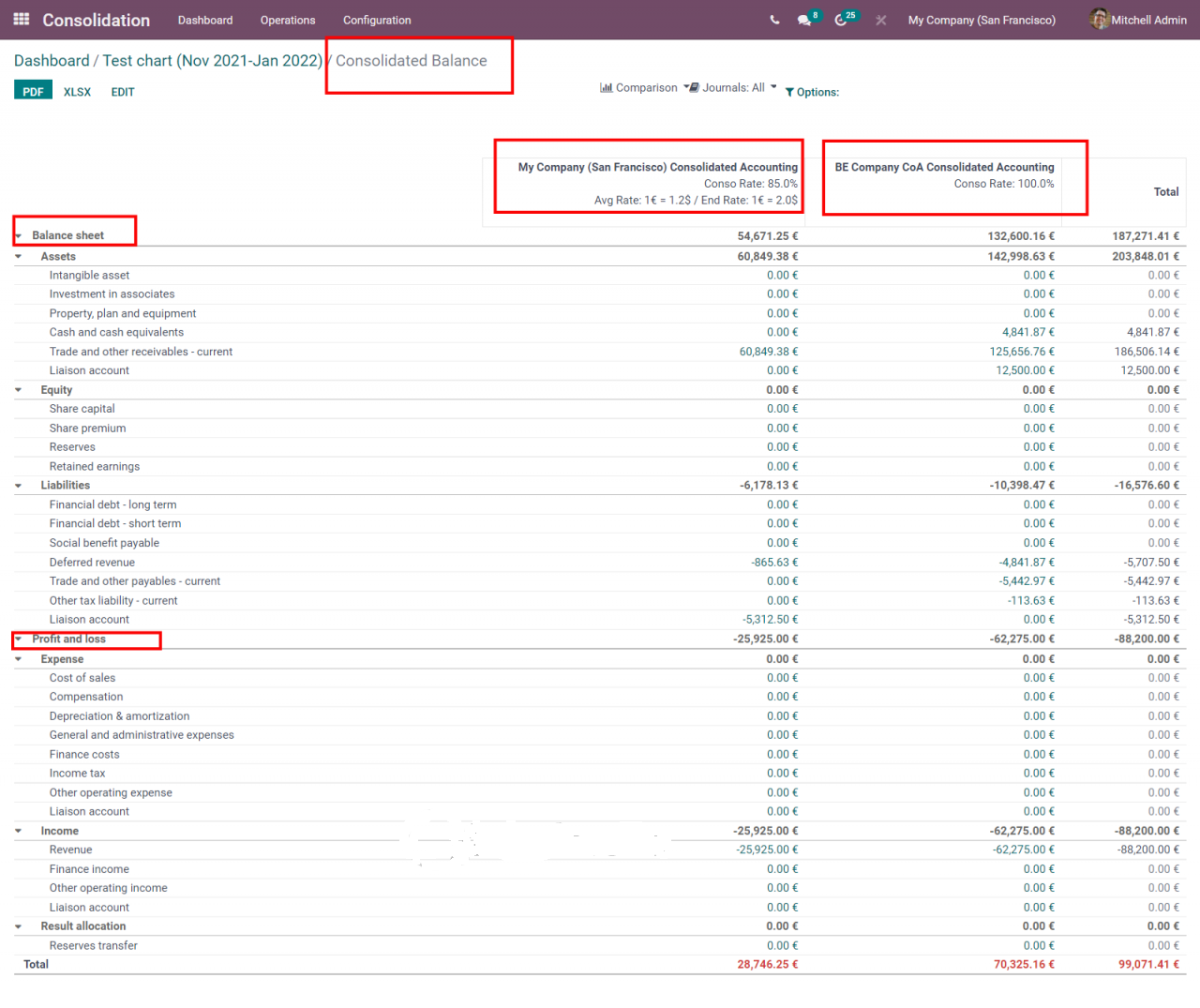Switch company via My Company (San Francisco)

tap(982, 20)
